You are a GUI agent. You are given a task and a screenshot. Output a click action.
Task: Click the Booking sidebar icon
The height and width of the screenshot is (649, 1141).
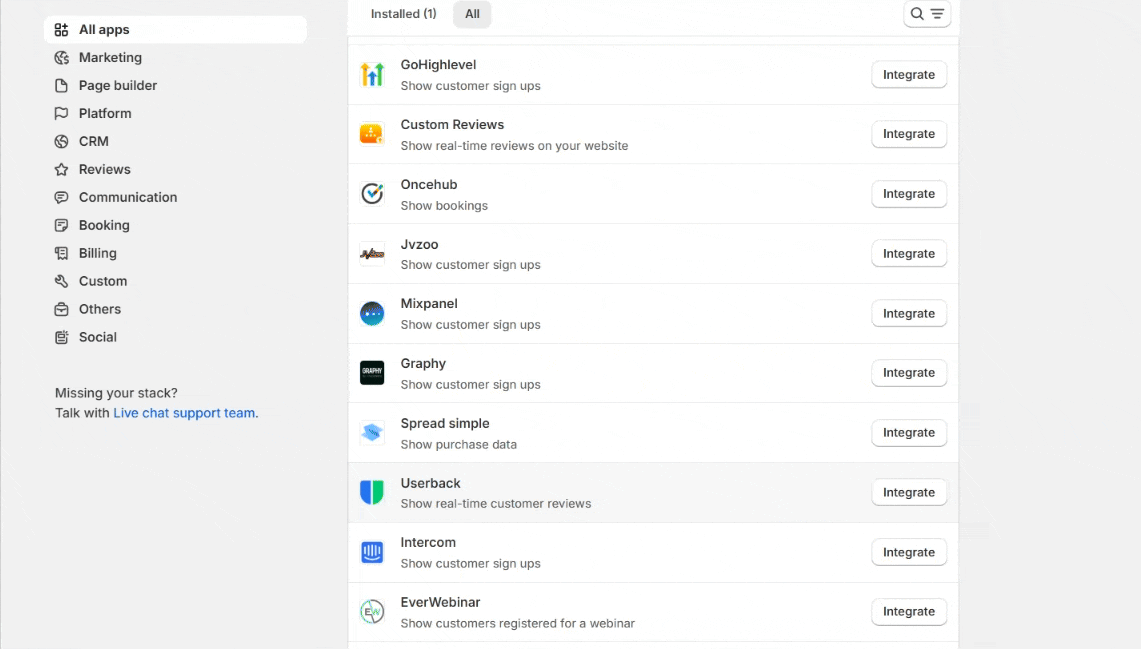pyautogui.click(x=61, y=226)
